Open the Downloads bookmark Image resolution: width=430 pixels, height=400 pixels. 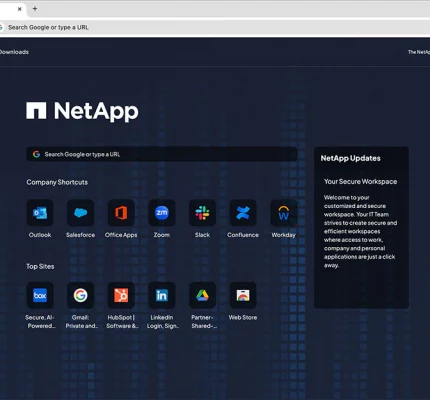(14, 52)
